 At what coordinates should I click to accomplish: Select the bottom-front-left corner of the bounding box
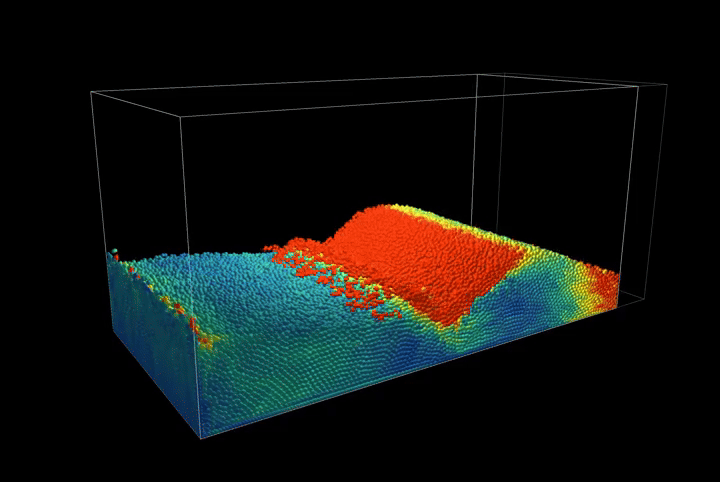click(x=200, y=438)
